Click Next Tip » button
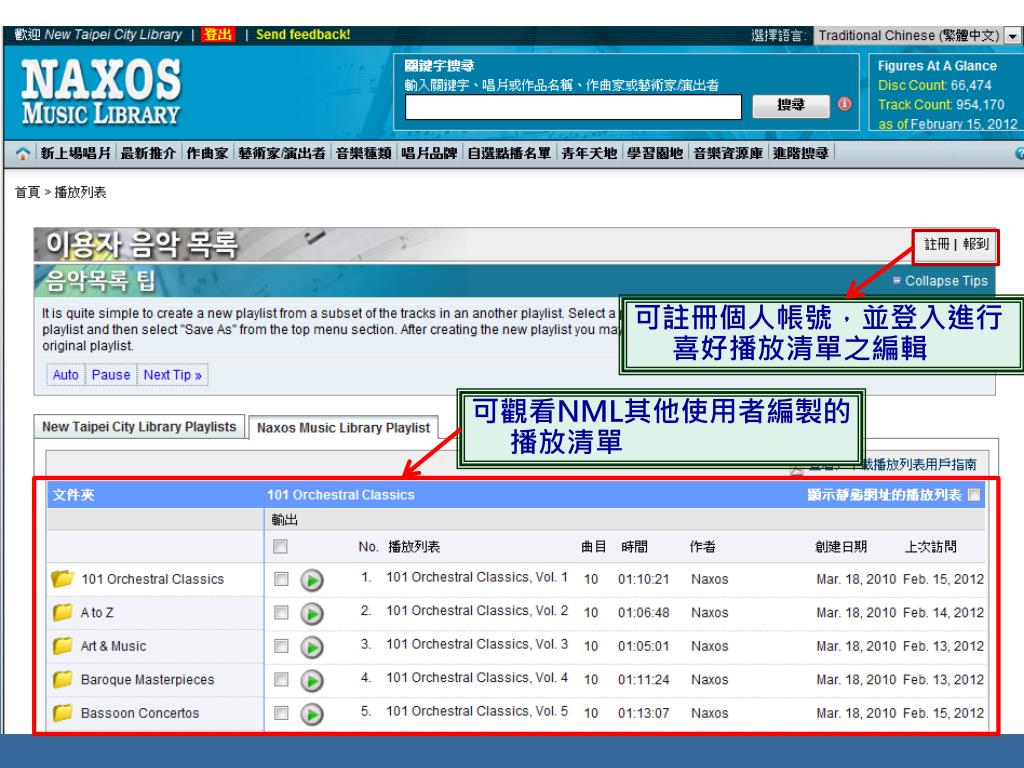1024x768 pixels. click(x=172, y=375)
